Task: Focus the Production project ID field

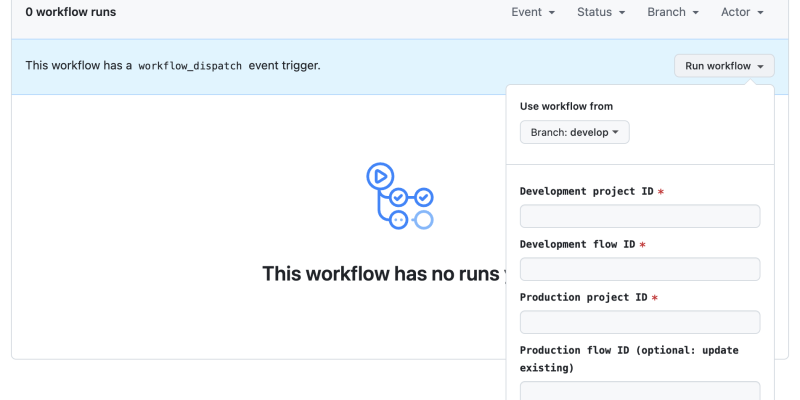Action: [640, 322]
